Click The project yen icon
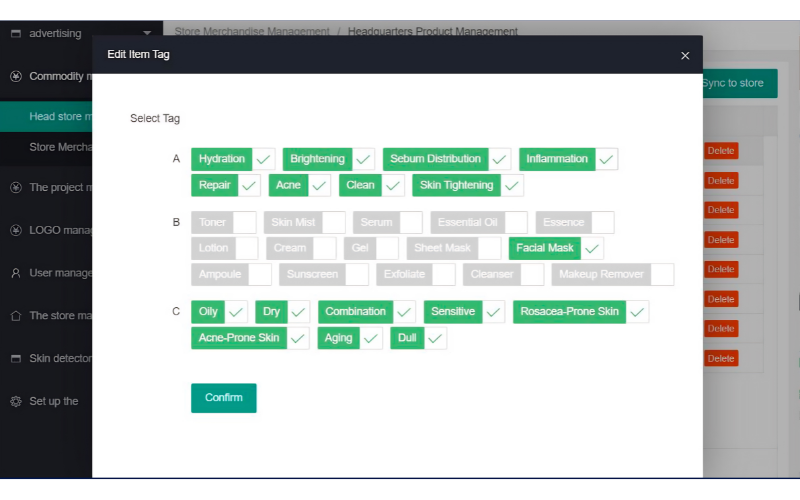The height and width of the screenshot is (500, 800). point(16,187)
